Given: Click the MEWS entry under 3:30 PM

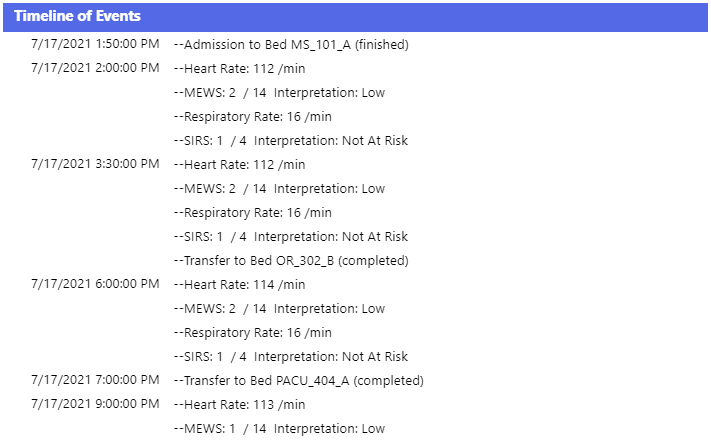Looking at the screenshot, I should click(x=279, y=189).
